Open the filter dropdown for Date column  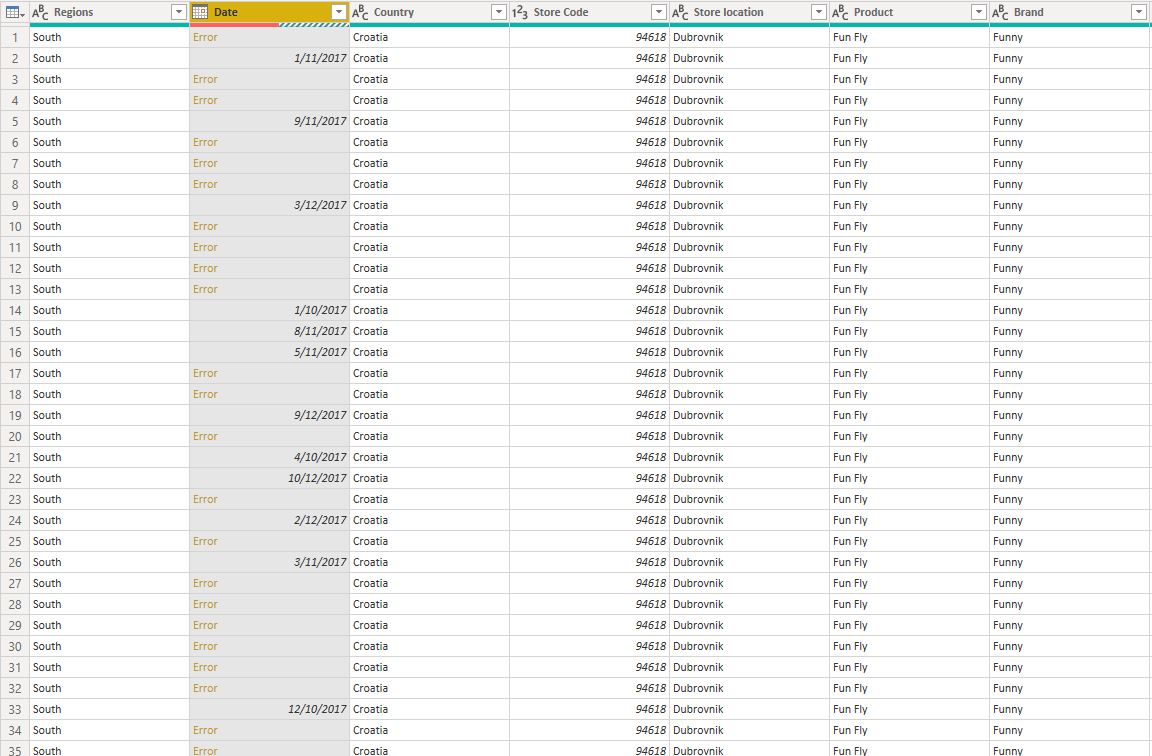click(339, 12)
